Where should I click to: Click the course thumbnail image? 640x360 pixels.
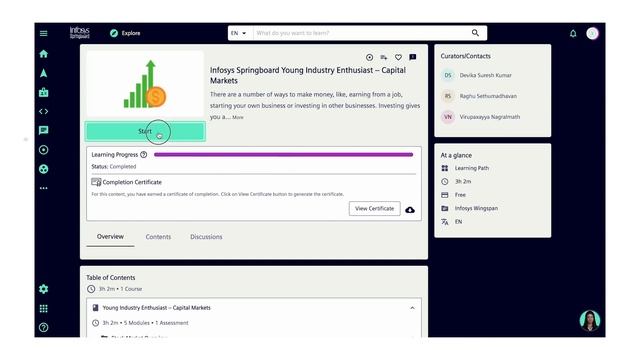[x=145, y=84]
